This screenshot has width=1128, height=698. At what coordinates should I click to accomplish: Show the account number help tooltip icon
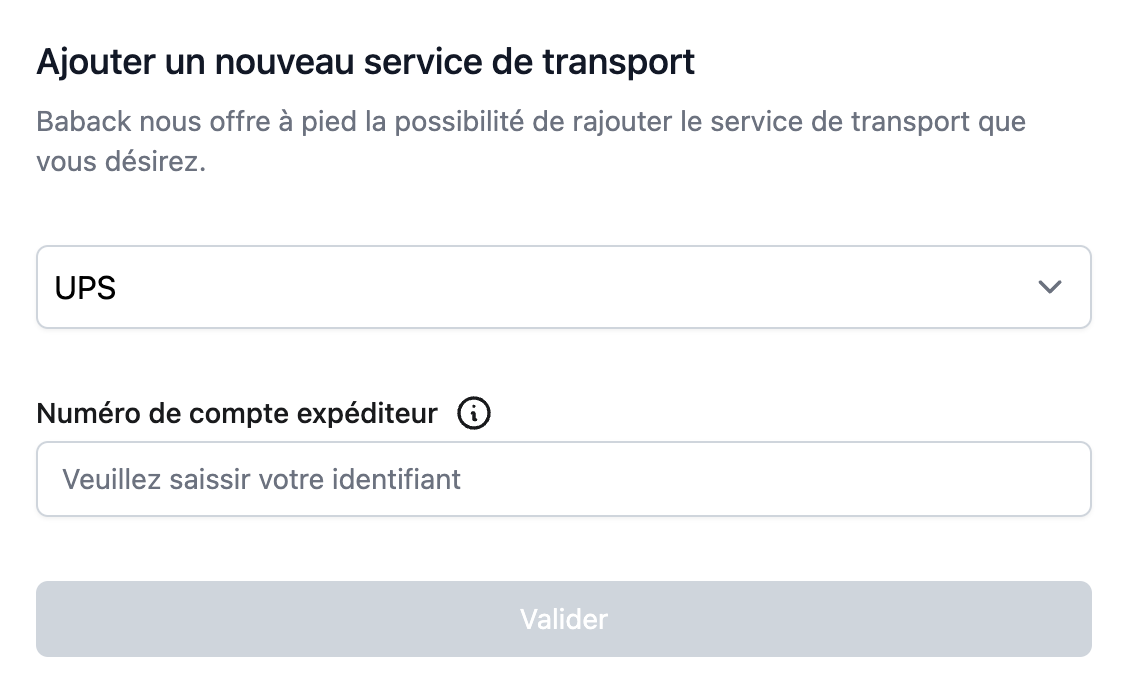click(473, 414)
